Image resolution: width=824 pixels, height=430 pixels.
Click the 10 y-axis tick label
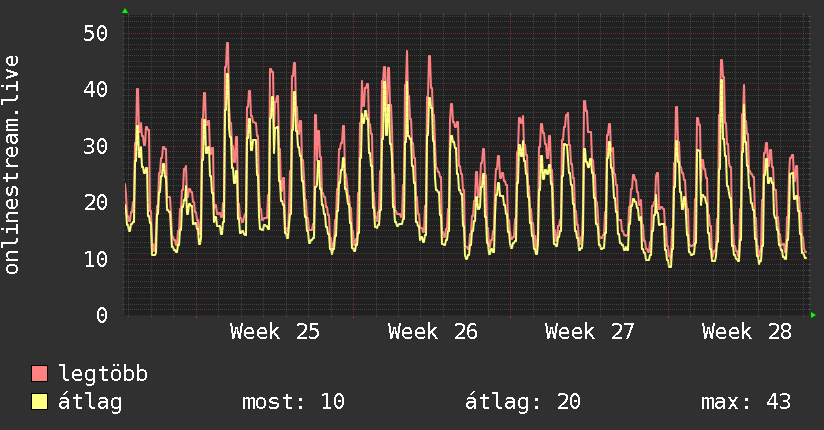pos(96,259)
